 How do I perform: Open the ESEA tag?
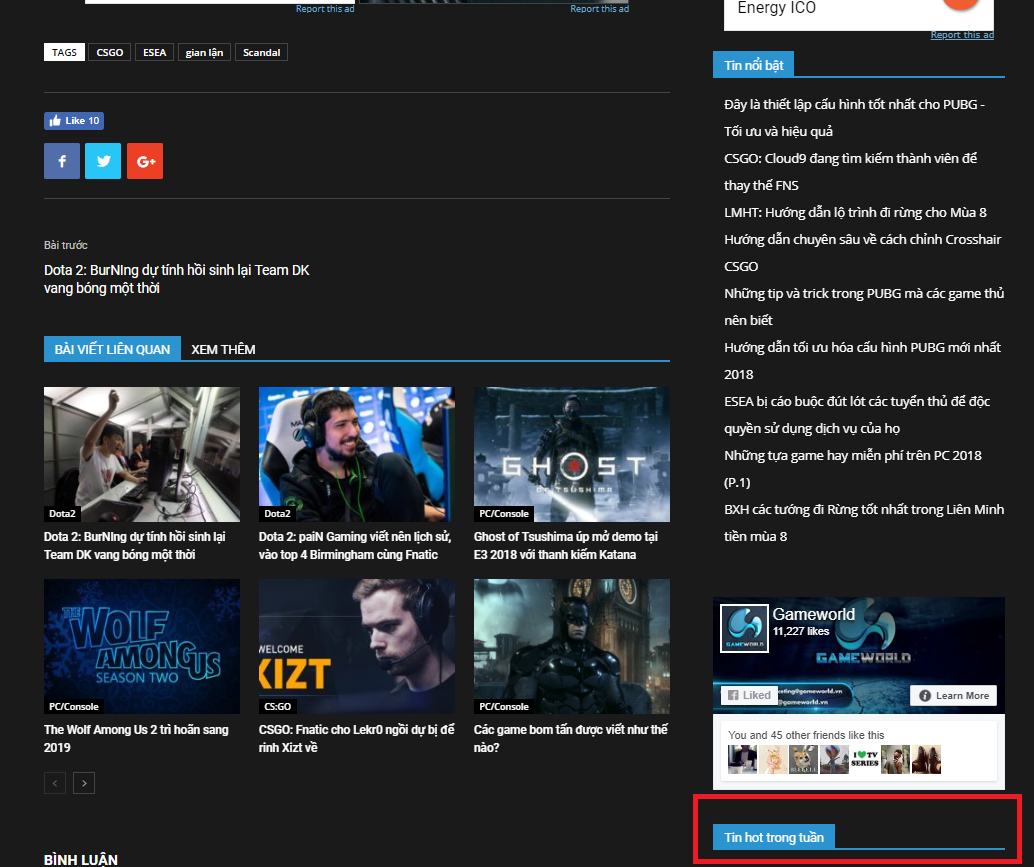click(154, 52)
